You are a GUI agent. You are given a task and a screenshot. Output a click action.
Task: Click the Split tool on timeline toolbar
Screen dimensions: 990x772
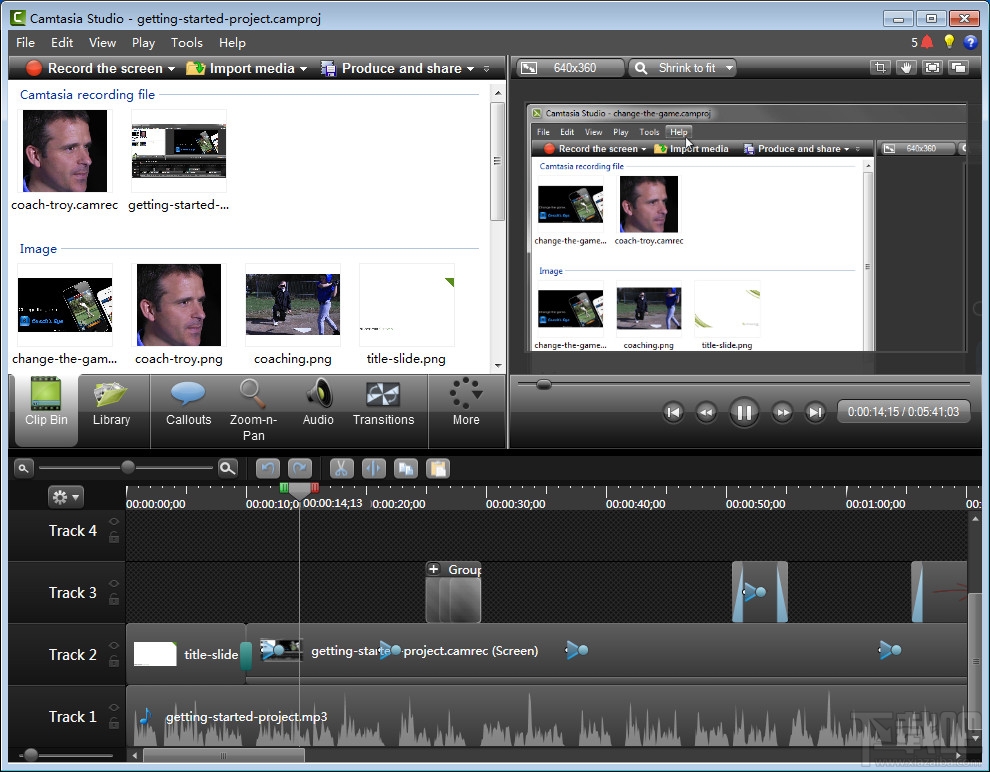pos(374,468)
